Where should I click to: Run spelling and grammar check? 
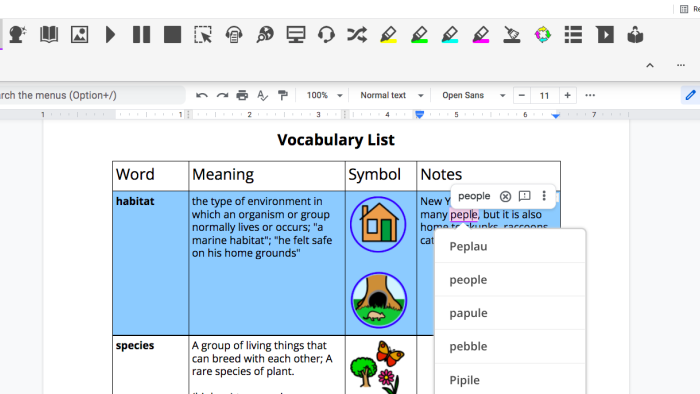tap(262, 95)
